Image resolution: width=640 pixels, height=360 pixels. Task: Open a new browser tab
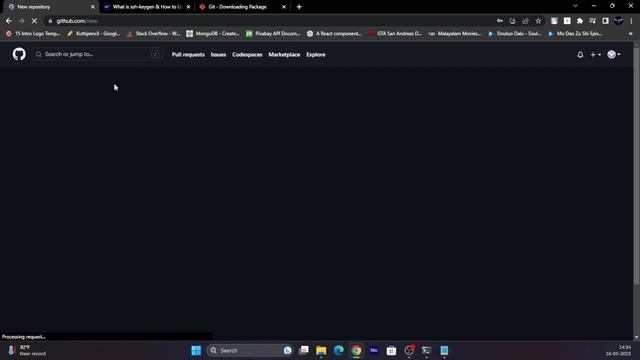pos(299,7)
